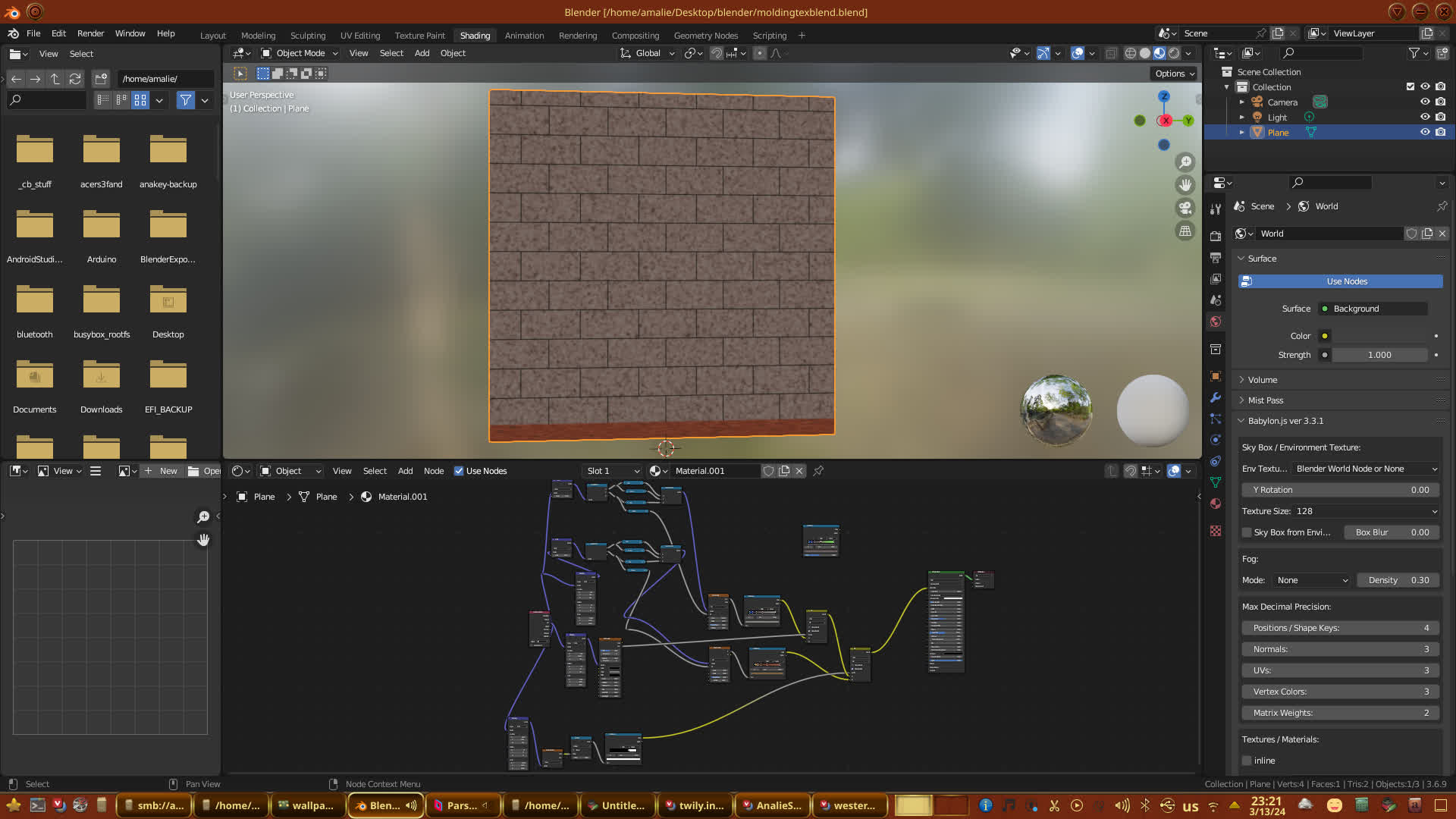Click the viewport Options button

(1175, 74)
